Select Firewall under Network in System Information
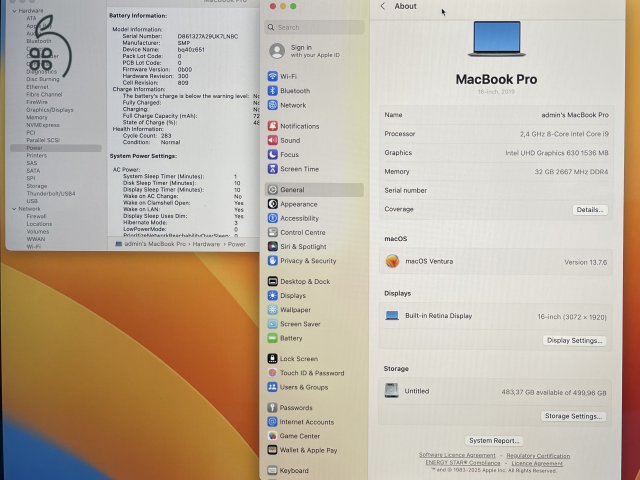The height and width of the screenshot is (480, 640). 36,216
